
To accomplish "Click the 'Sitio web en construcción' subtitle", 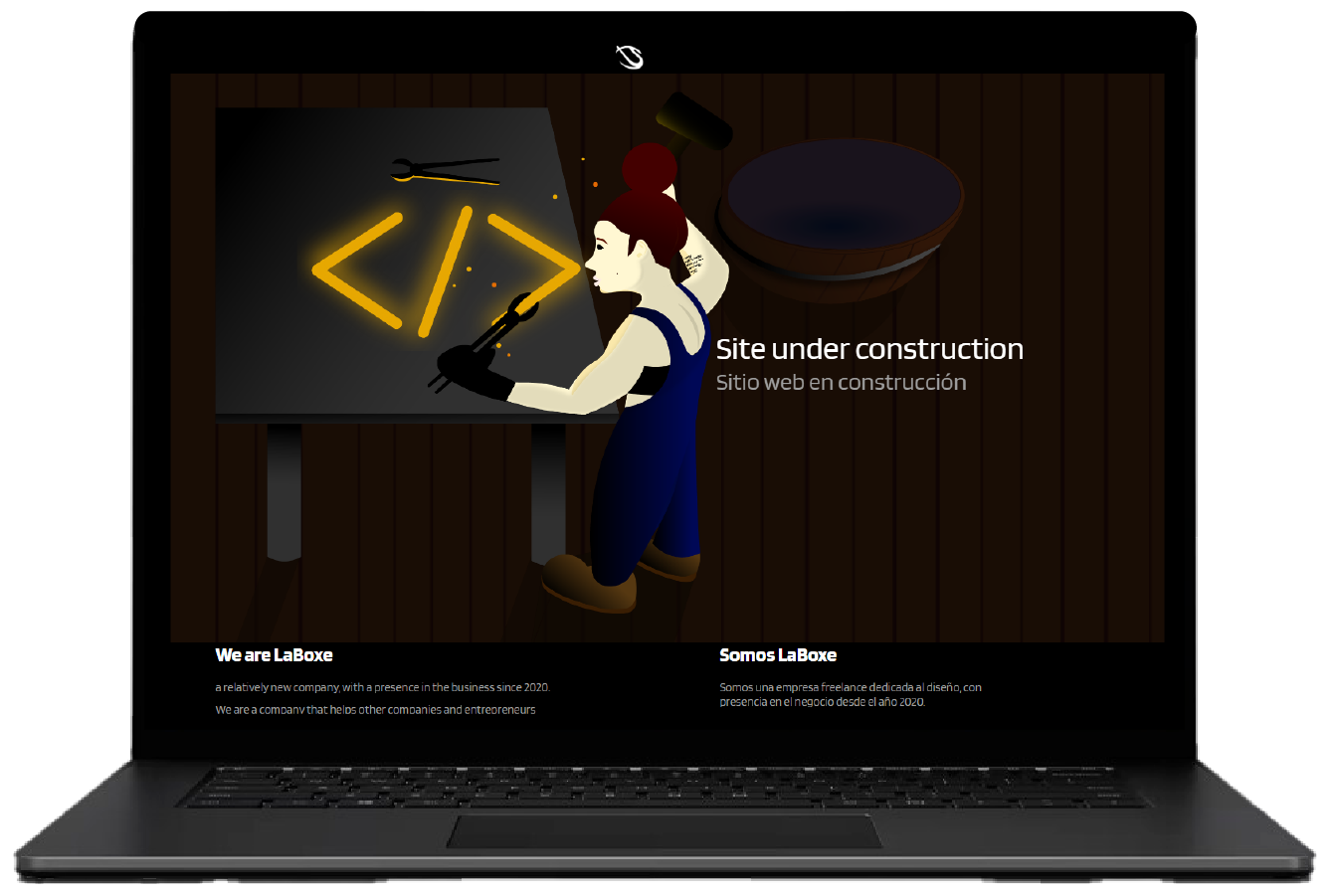I will [x=842, y=381].
